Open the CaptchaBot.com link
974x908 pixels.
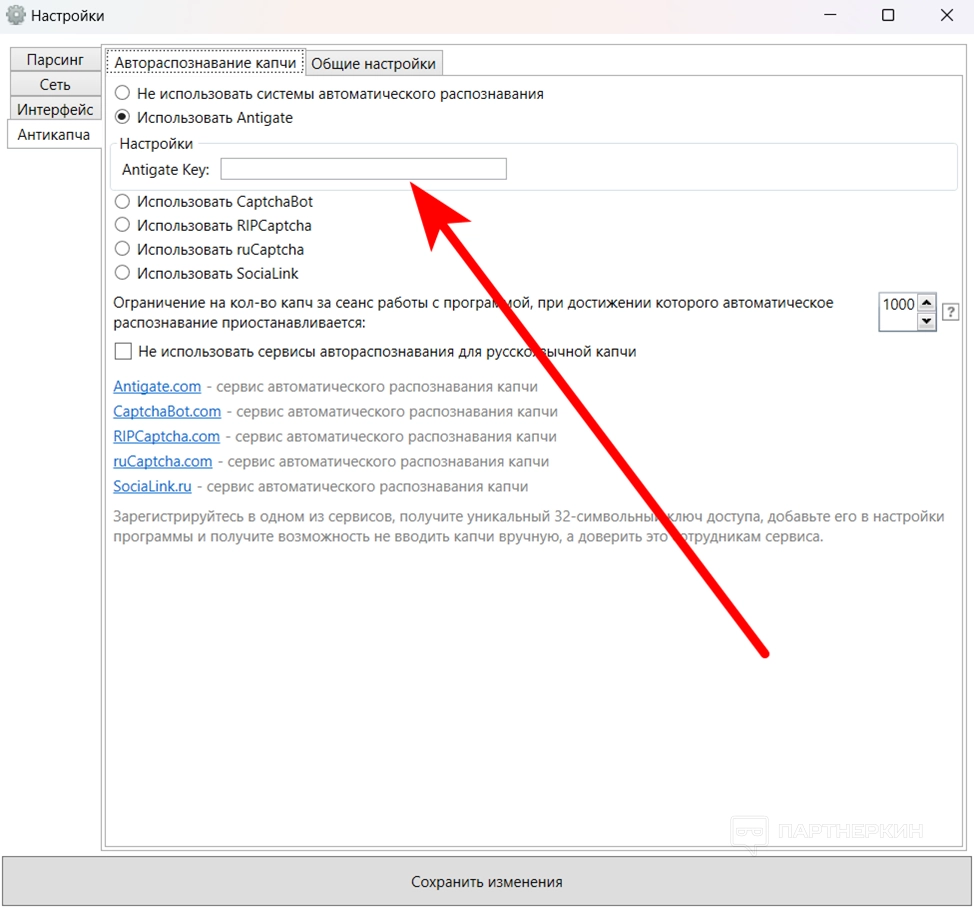tap(167, 411)
